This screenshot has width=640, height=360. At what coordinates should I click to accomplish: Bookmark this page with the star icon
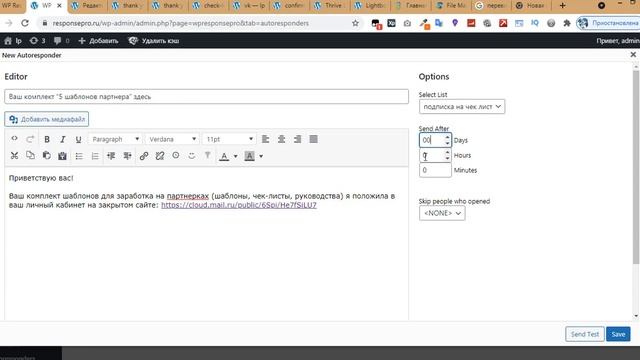click(x=356, y=23)
